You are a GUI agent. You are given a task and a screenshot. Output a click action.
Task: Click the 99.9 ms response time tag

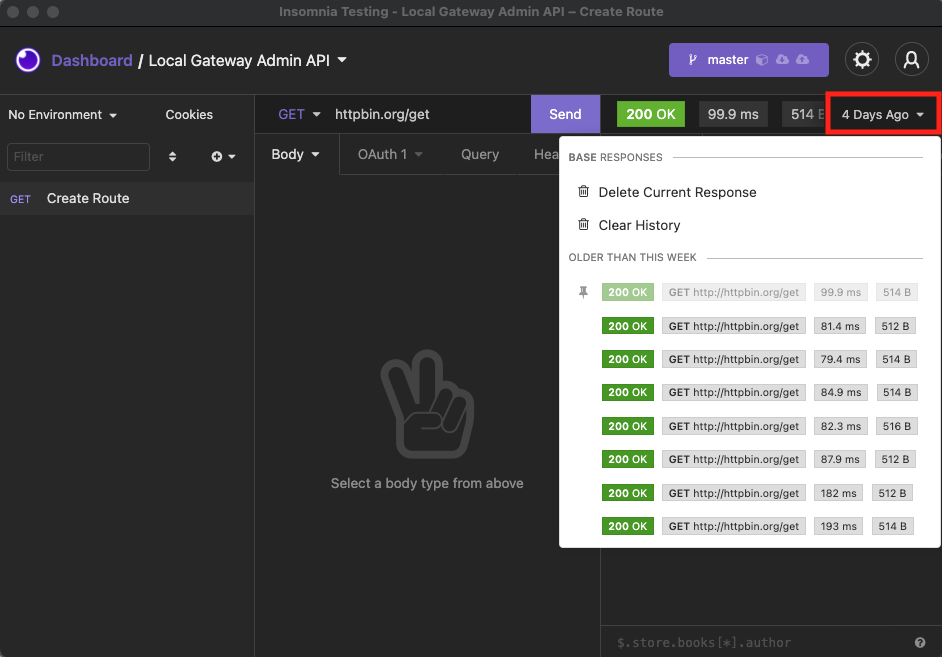pyautogui.click(x=733, y=114)
